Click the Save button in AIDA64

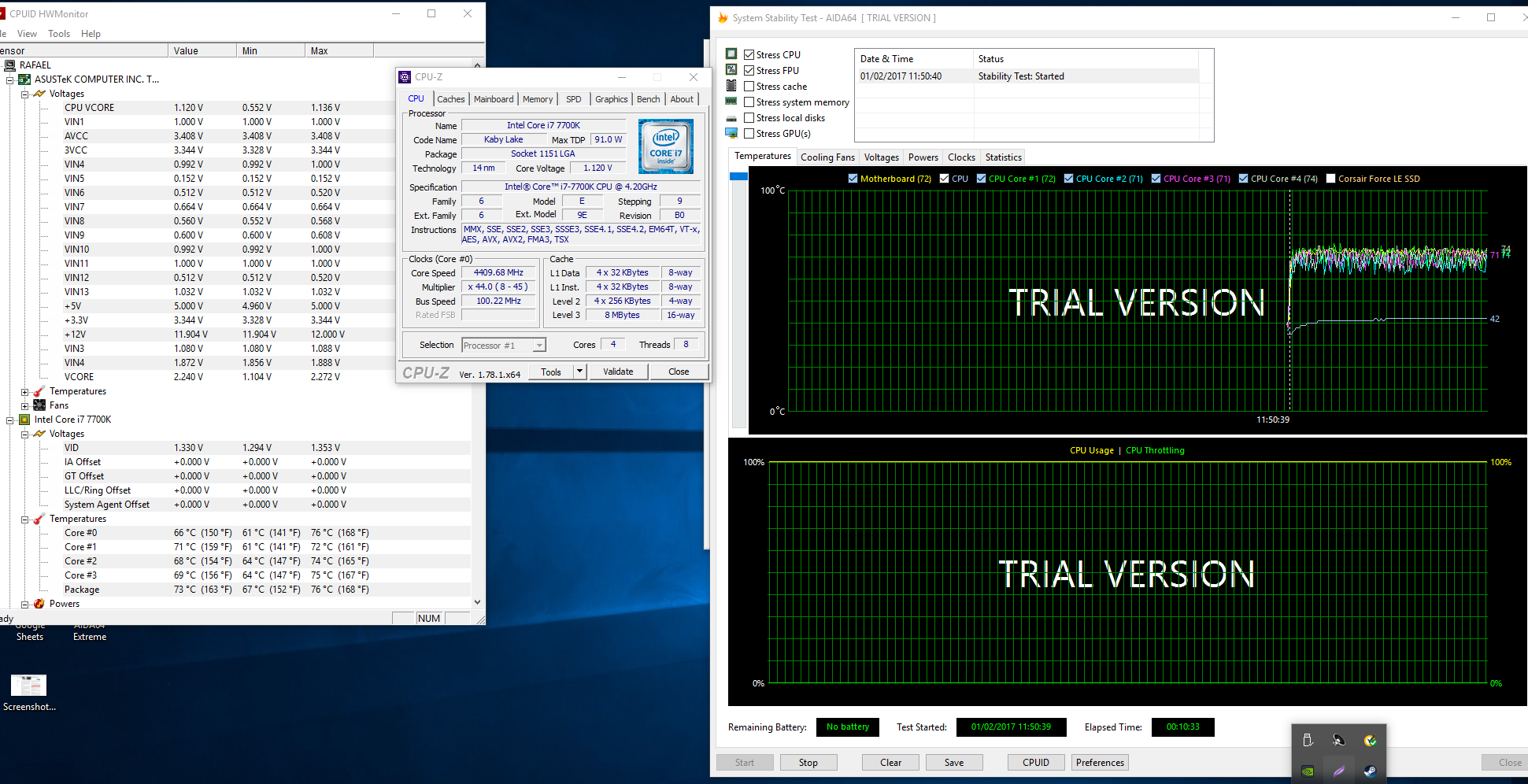tap(954, 763)
